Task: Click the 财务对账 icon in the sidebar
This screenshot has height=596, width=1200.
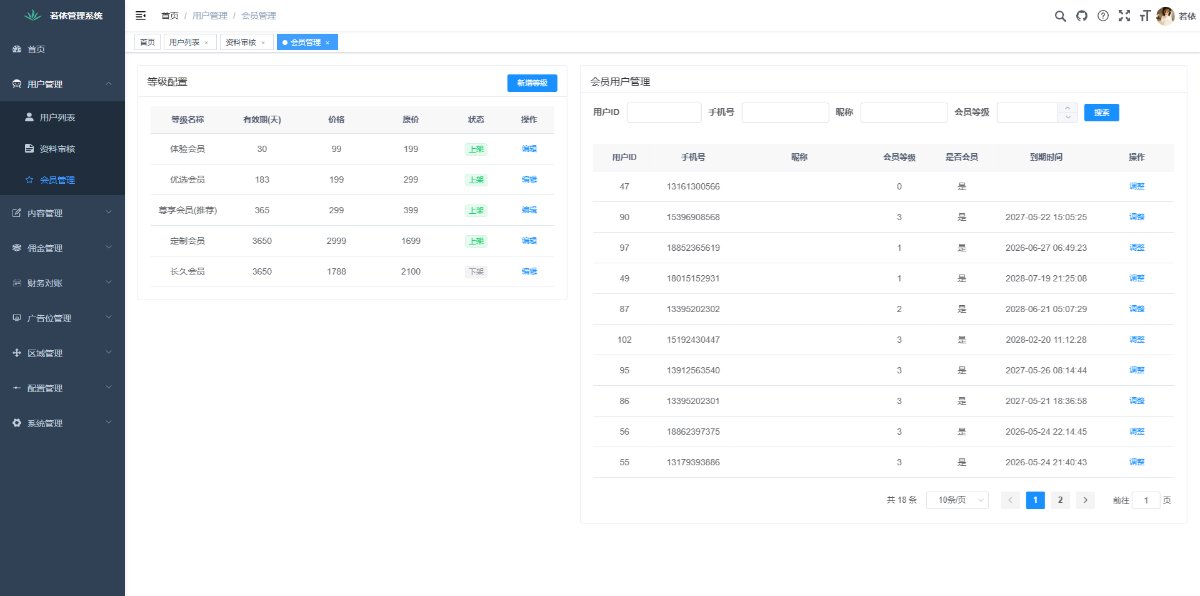Action: tap(16, 283)
